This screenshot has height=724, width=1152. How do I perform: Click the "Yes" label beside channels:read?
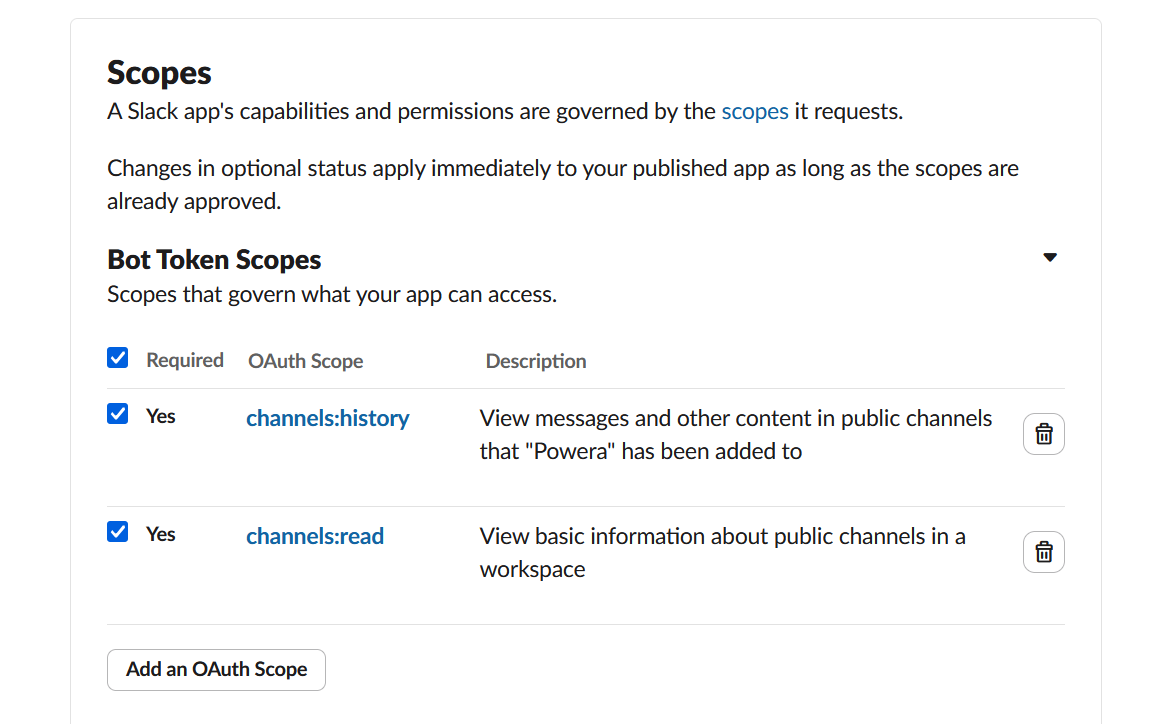161,534
